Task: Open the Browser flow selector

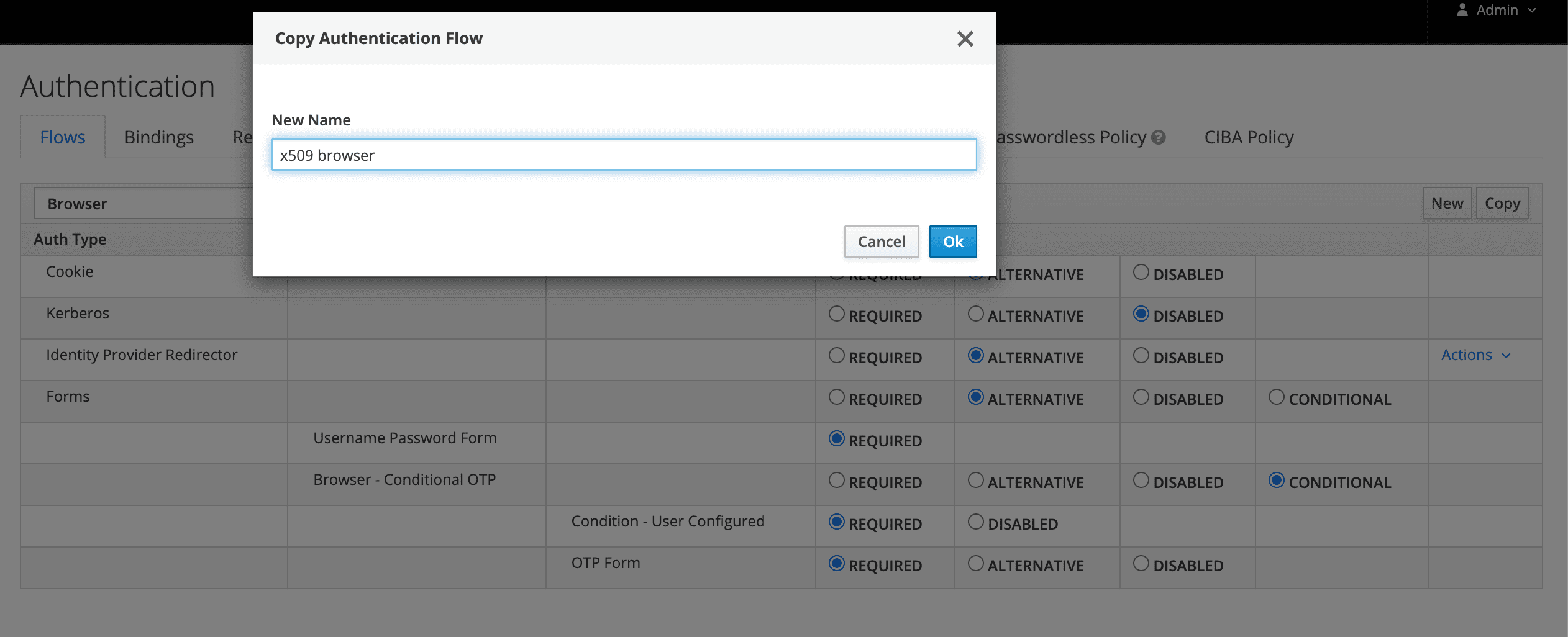Action: coord(143,204)
